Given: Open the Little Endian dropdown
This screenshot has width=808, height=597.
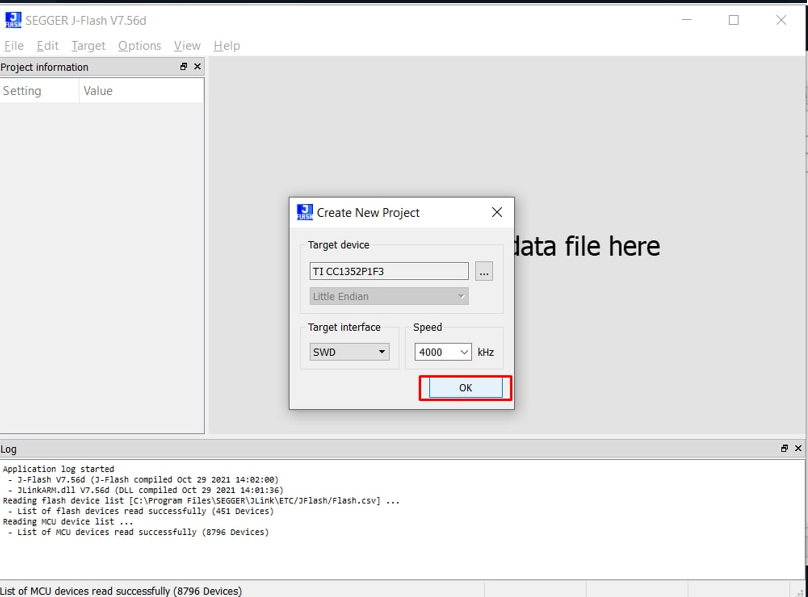Looking at the screenshot, I should tap(389, 296).
